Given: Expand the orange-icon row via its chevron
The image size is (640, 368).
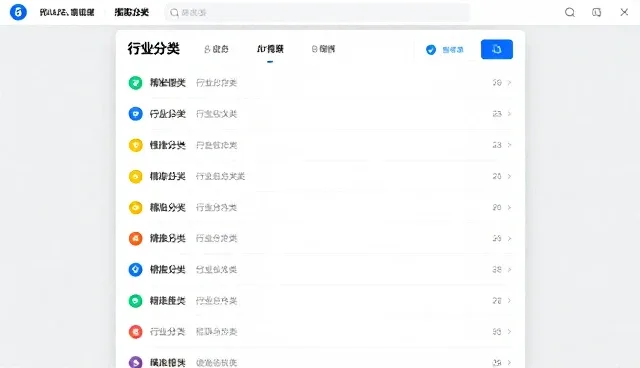Looking at the screenshot, I should 509,238.
